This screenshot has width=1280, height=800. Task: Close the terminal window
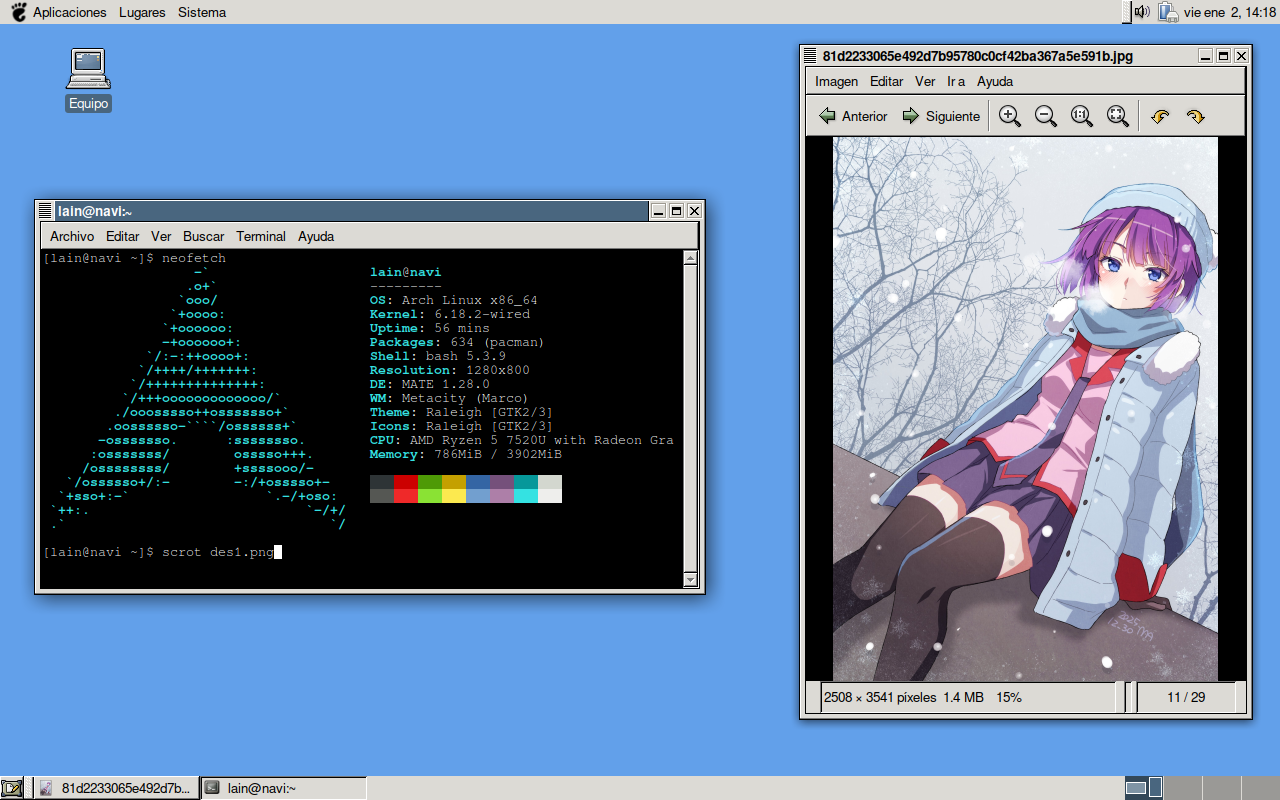point(694,211)
